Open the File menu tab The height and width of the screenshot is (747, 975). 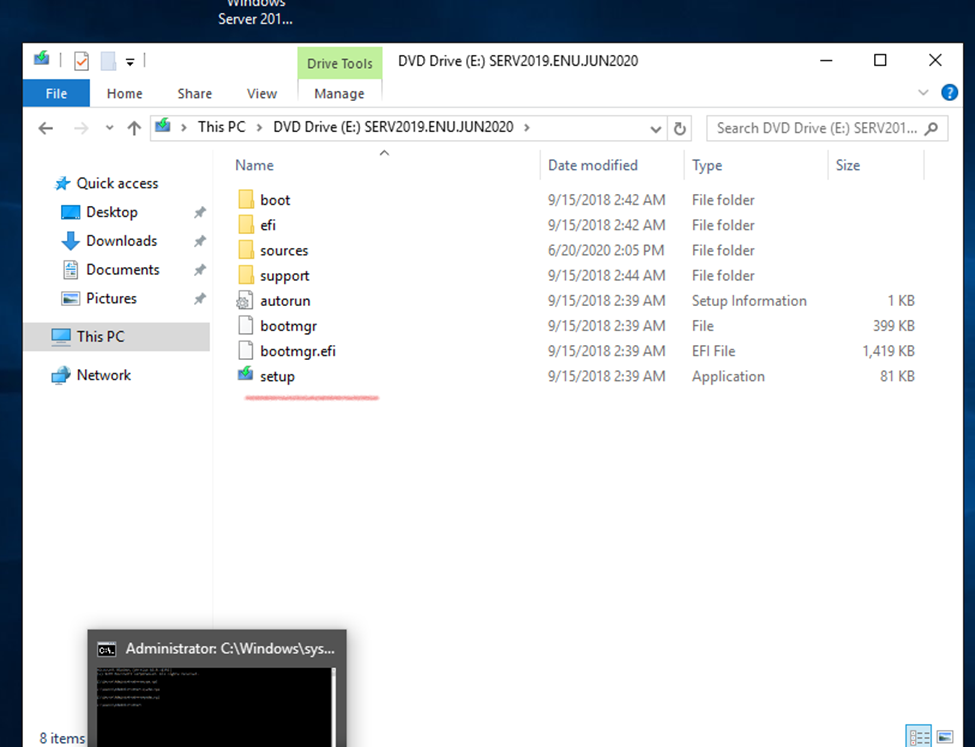56,93
